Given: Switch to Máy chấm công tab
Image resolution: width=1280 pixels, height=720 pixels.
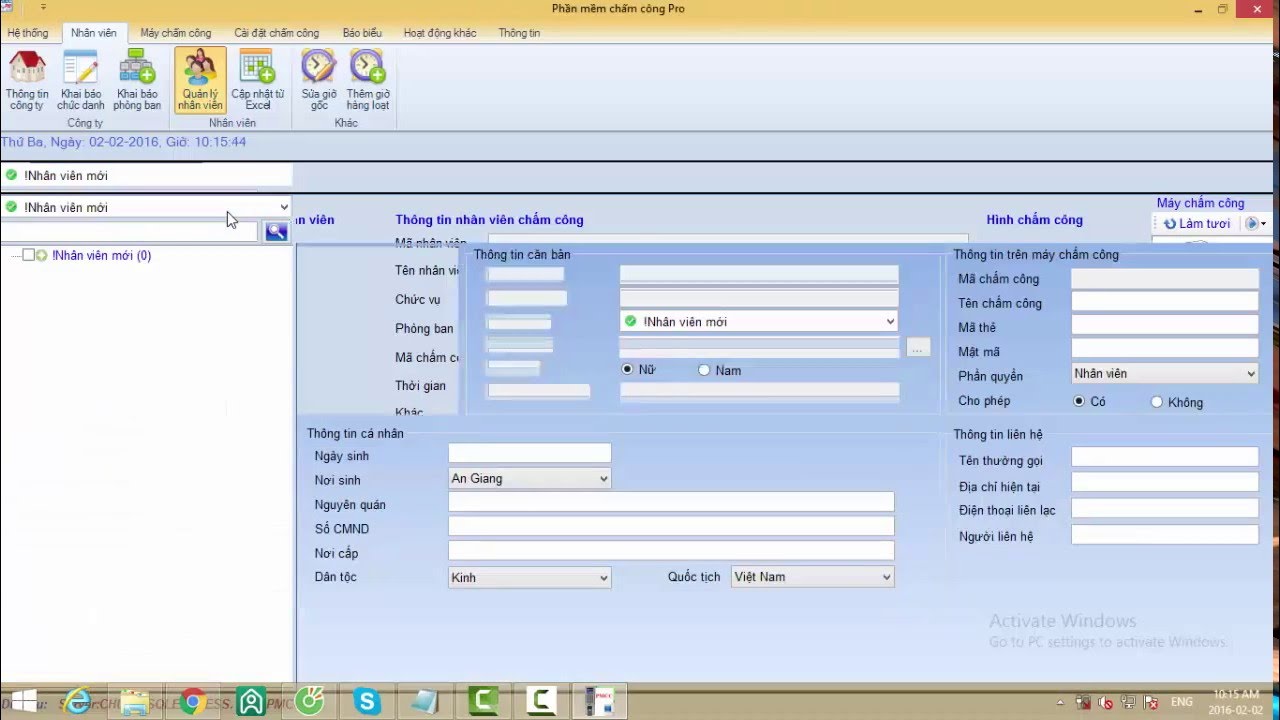Looking at the screenshot, I should pos(175,33).
